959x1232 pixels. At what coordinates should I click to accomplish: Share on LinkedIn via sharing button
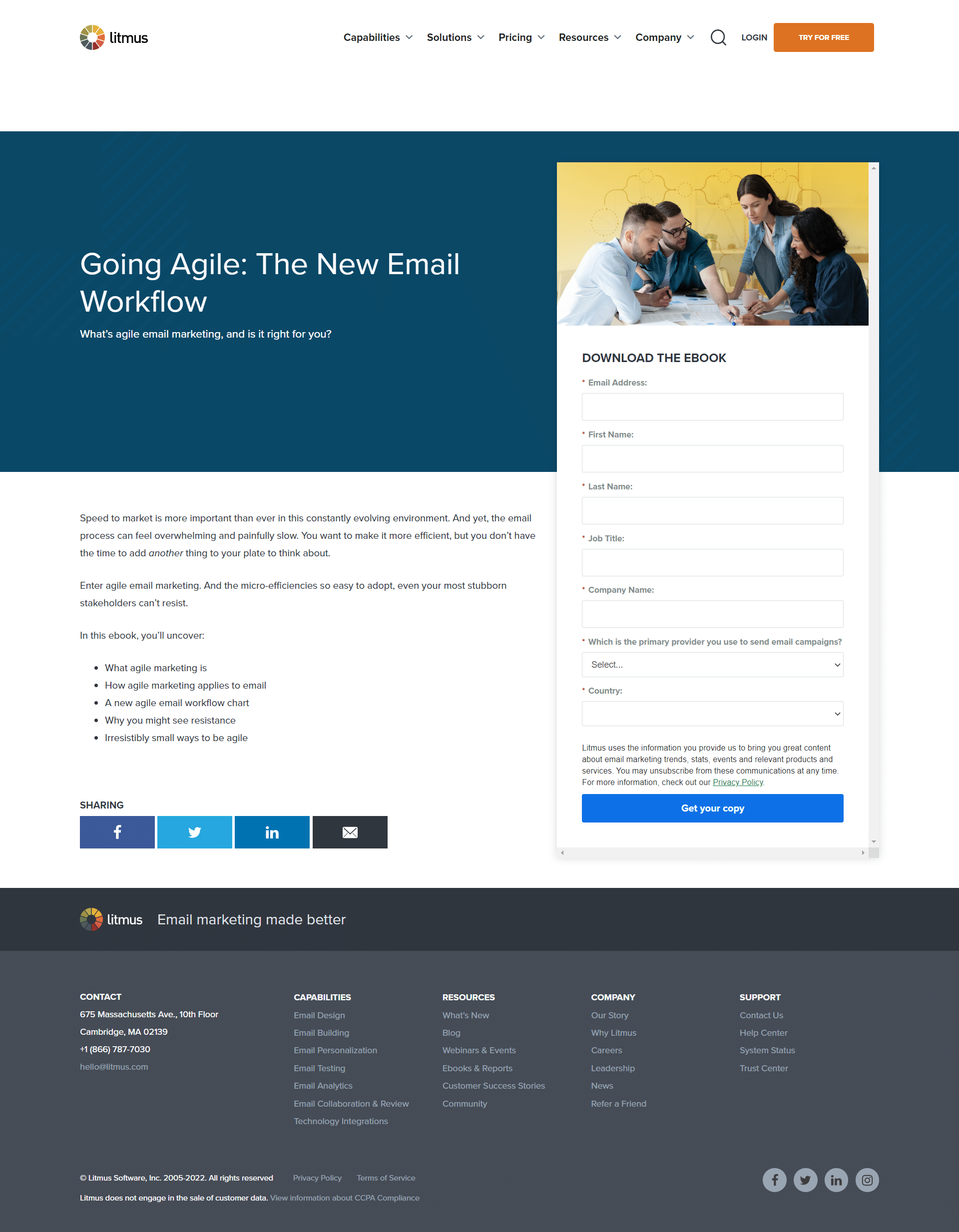(x=272, y=832)
